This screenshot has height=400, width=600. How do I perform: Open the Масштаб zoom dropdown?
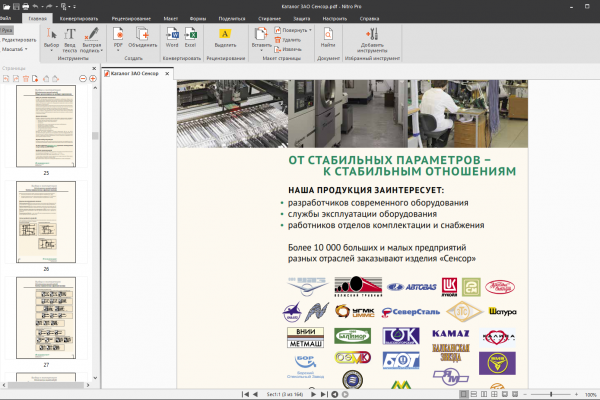click(15, 49)
